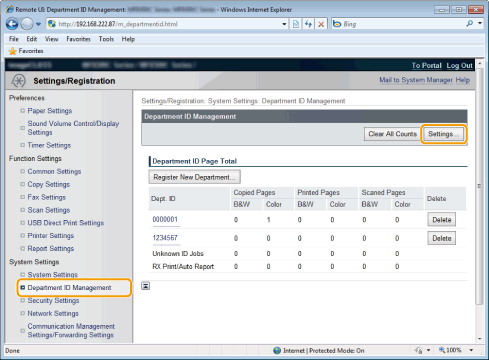This screenshot has width=489, height=360.
Task: Click the browser Forward arrow button
Action: pos(27,24)
